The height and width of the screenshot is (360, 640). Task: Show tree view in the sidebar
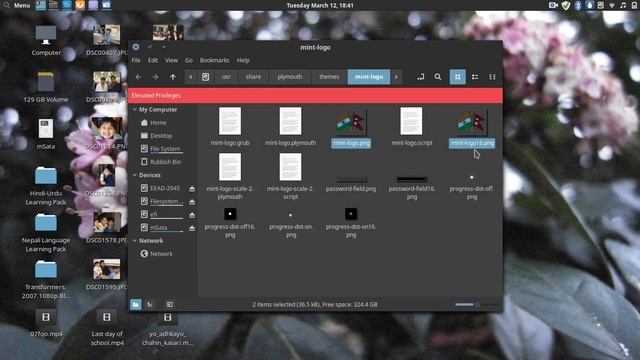click(150, 304)
